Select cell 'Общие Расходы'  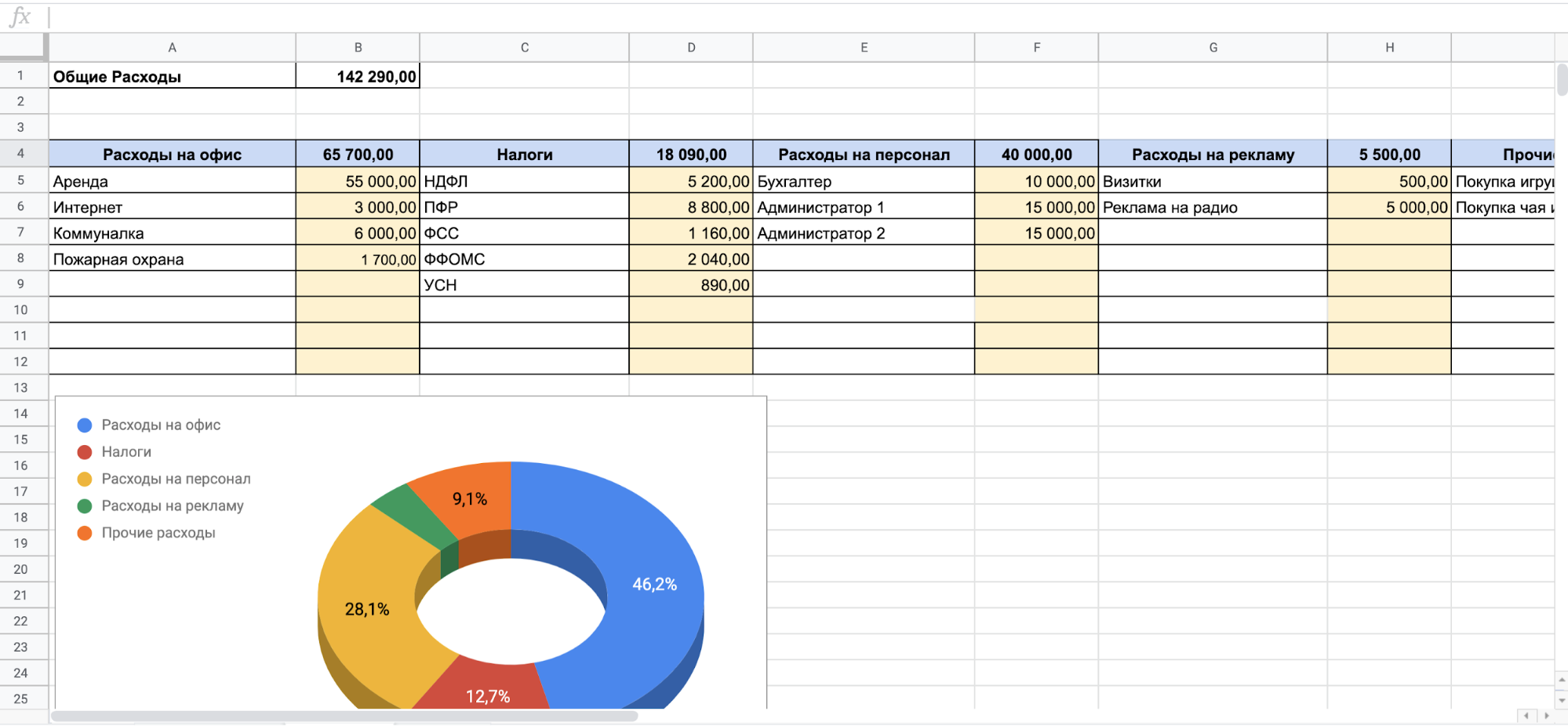tap(172, 76)
